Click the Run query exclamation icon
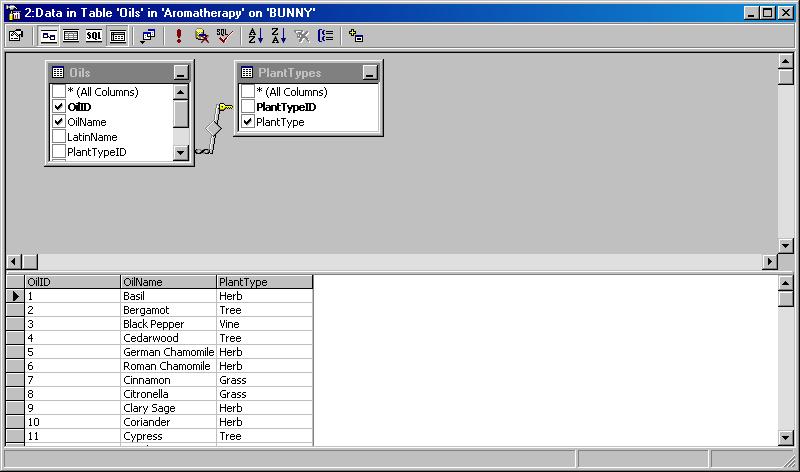Viewport: 800px width, 472px height. [x=179, y=35]
